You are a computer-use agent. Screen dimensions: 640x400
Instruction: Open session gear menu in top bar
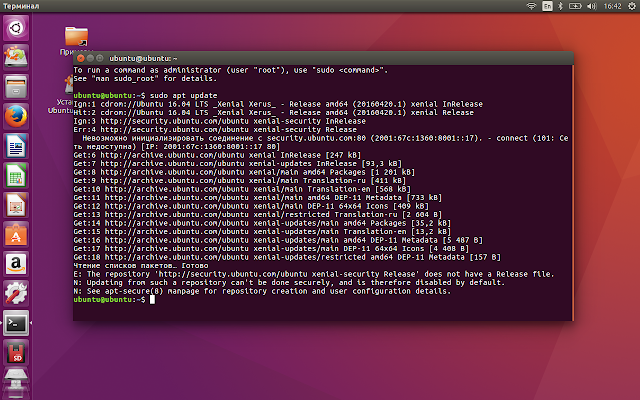[631, 6]
